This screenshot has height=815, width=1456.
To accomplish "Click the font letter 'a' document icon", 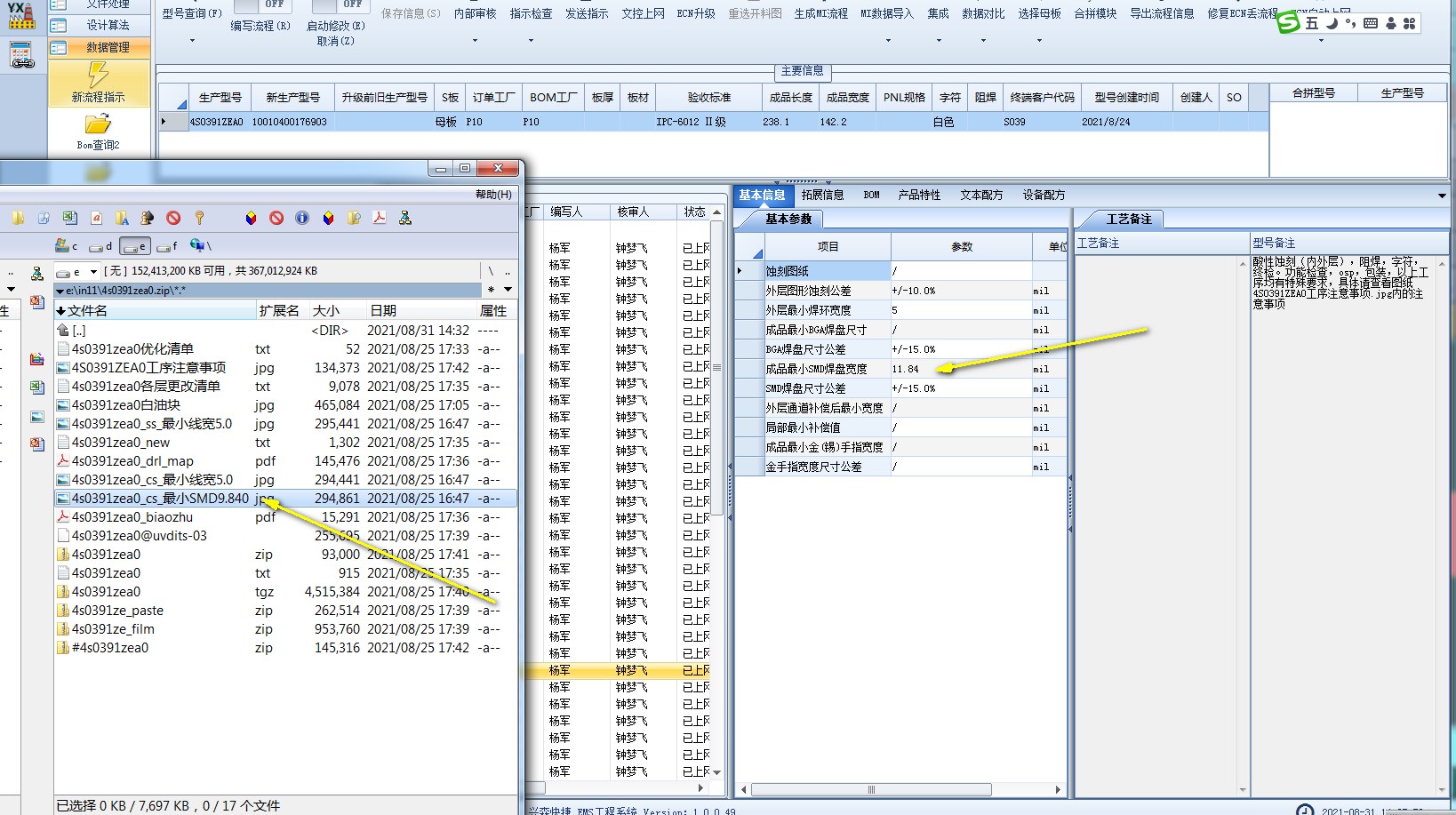I will click(x=96, y=218).
